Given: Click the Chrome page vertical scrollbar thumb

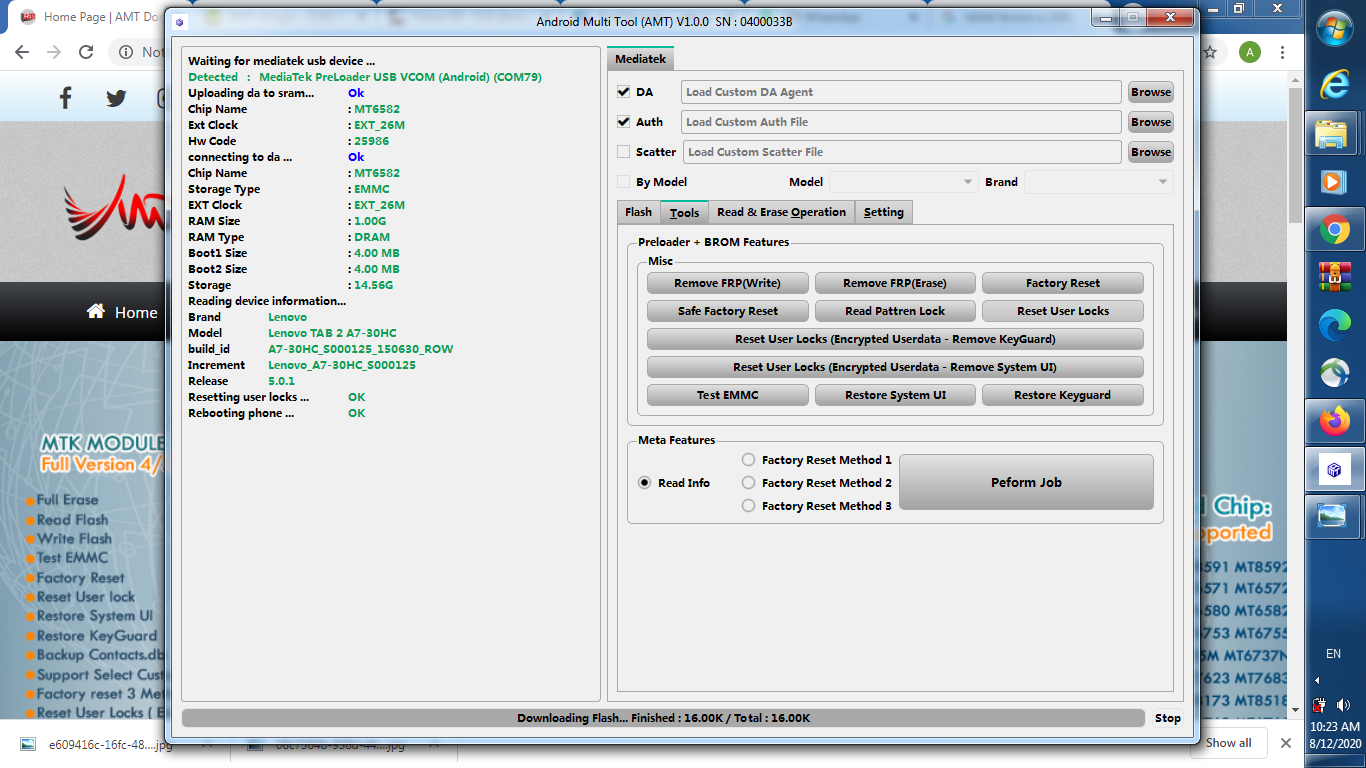Looking at the screenshot, I should [1295, 155].
